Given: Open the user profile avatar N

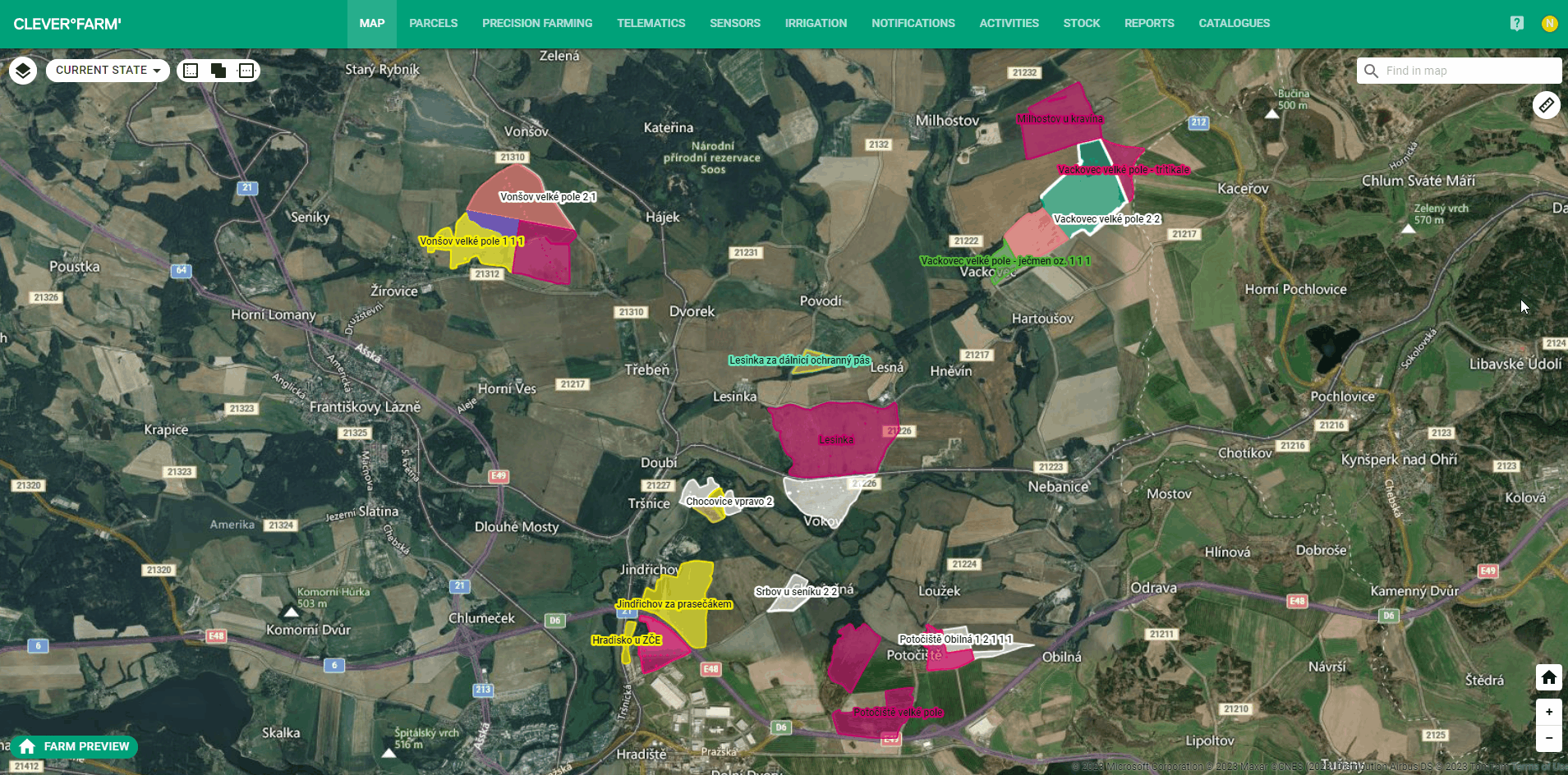Looking at the screenshot, I should click(x=1549, y=24).
